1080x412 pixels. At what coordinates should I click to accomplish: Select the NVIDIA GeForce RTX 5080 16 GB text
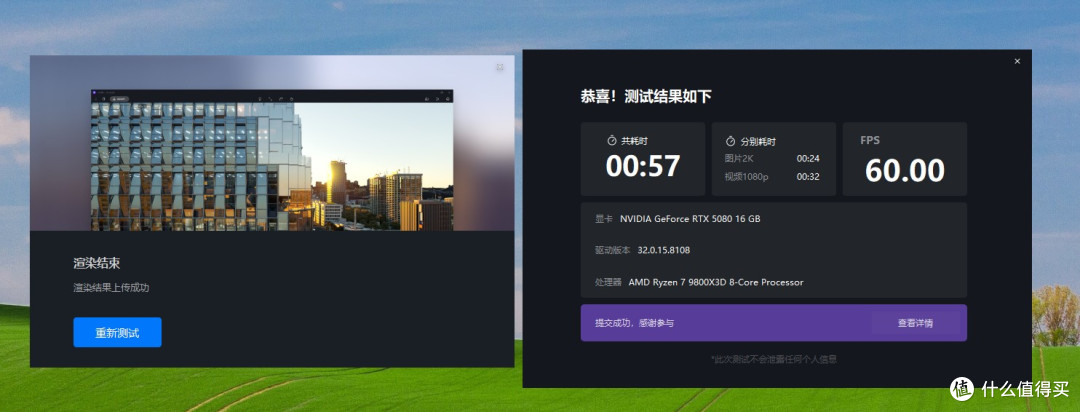pyautogui.click(x=690, y=219)
